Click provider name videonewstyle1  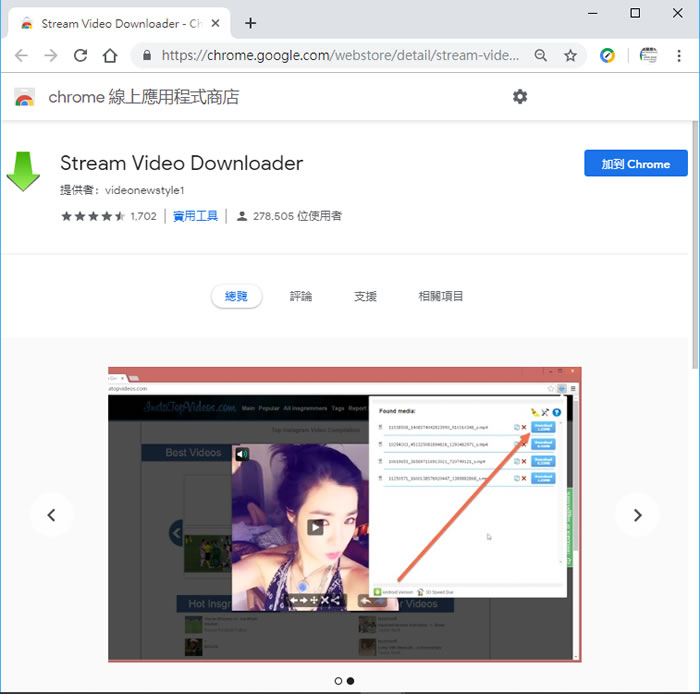pos(144,191)
